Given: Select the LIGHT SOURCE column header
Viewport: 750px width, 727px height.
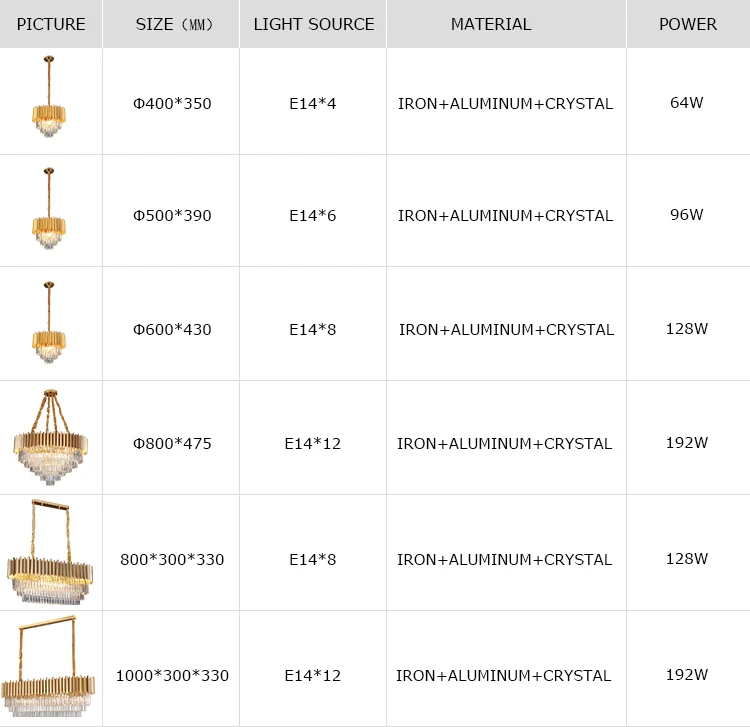Looking at the screenshot, I should [x=313, y=24].
